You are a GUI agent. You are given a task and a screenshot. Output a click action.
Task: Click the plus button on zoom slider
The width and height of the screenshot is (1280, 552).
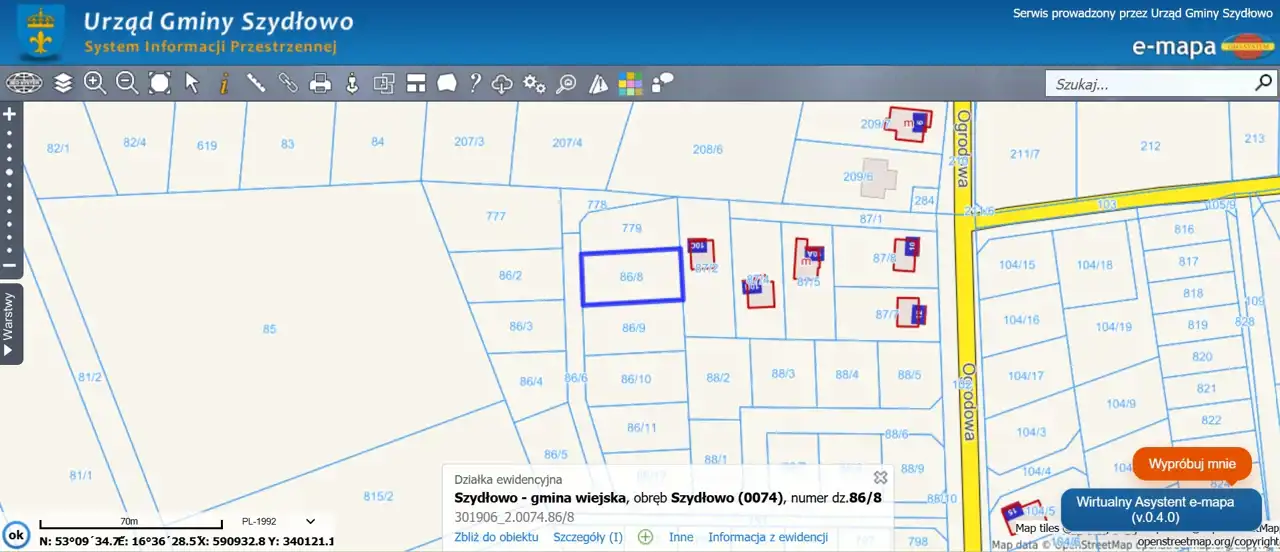tap(10, 114)
